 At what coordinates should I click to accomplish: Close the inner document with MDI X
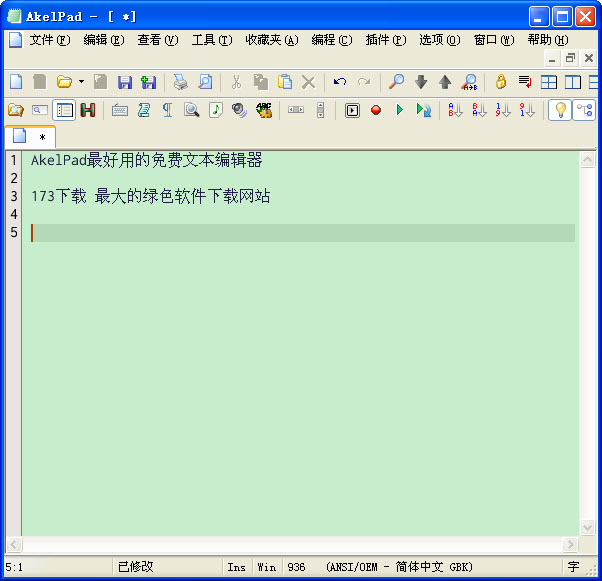point(589,58)
